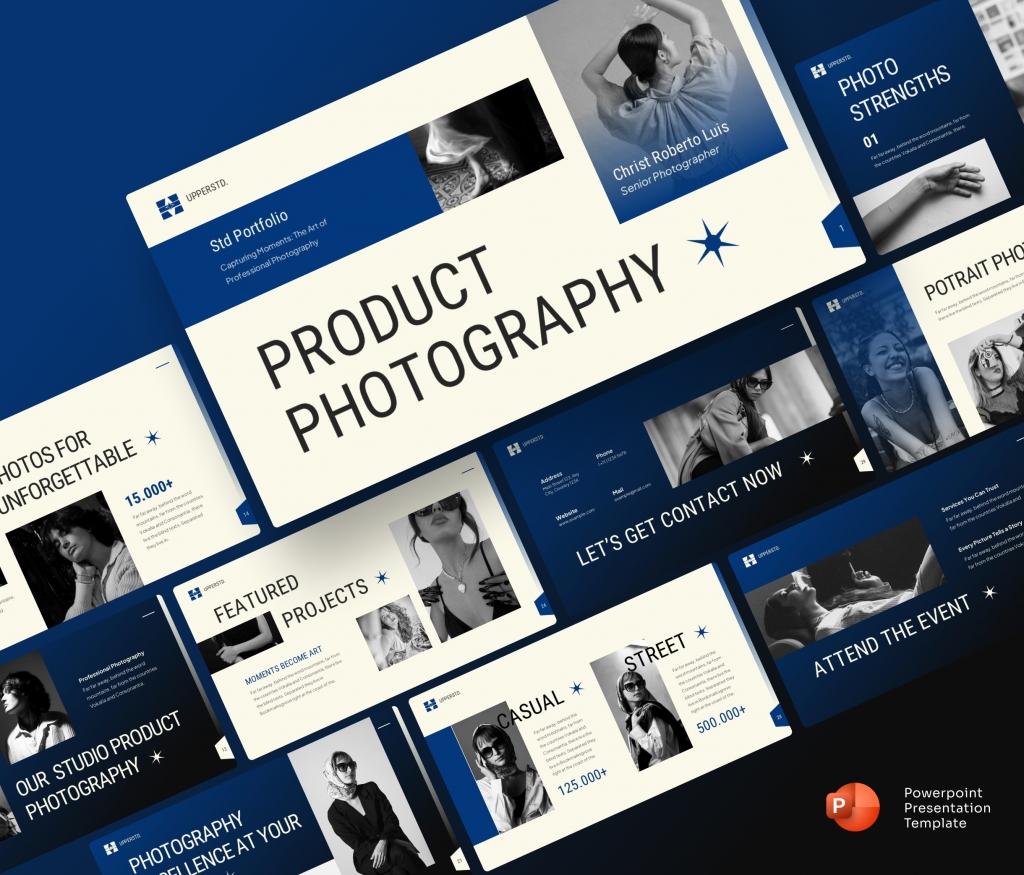Select the ATTEND THE EVENT heading
The height and width of the screenshot is (875, 1024).
(x=892, y=636)
